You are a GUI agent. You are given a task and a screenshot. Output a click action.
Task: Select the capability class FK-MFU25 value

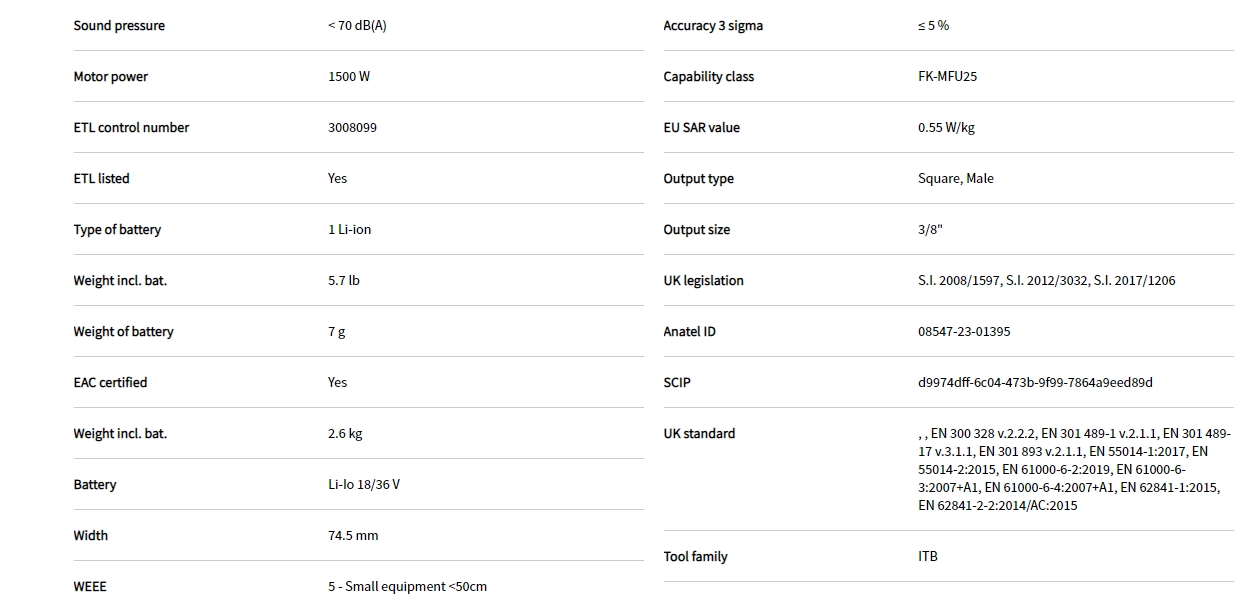point(947,77)
